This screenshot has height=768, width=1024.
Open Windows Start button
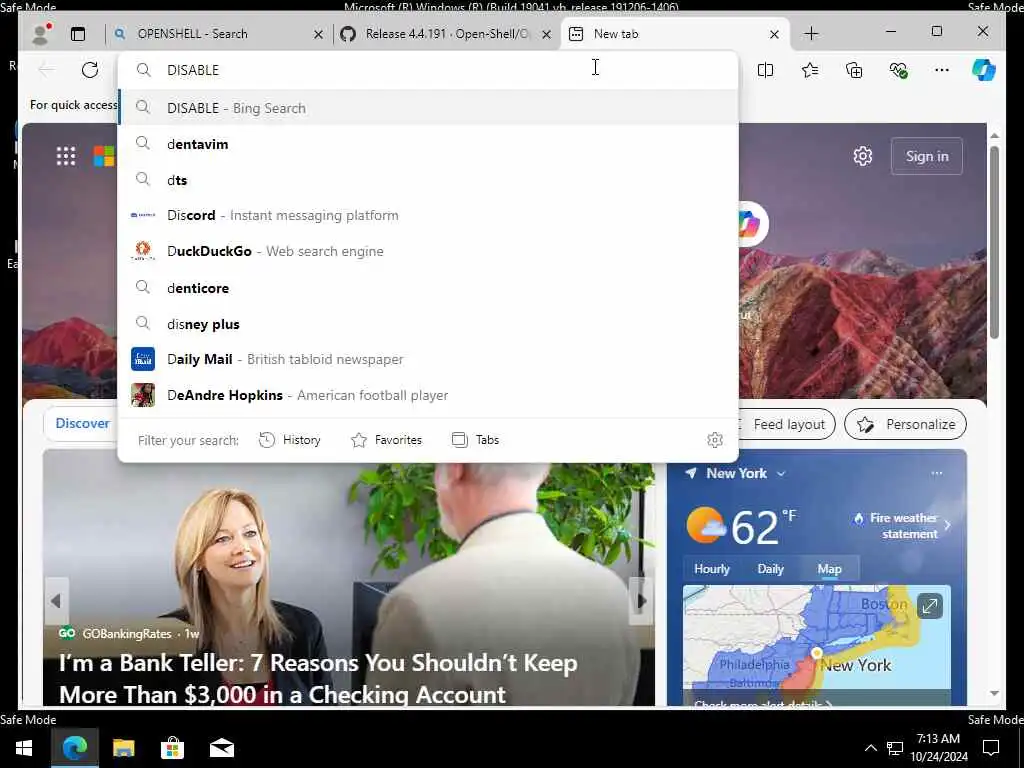pos(25,748)
